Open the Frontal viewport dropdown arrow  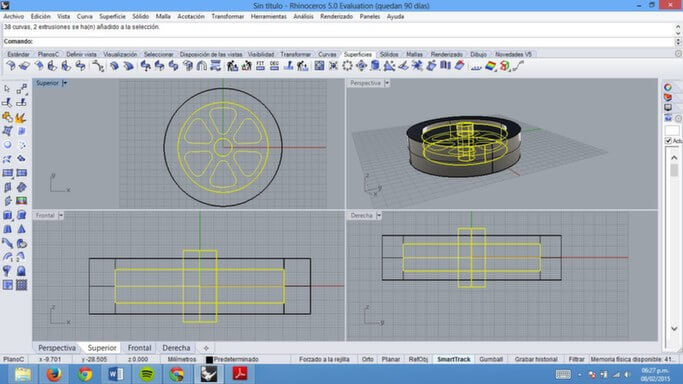pyautogui.click(x=61, y=216)
